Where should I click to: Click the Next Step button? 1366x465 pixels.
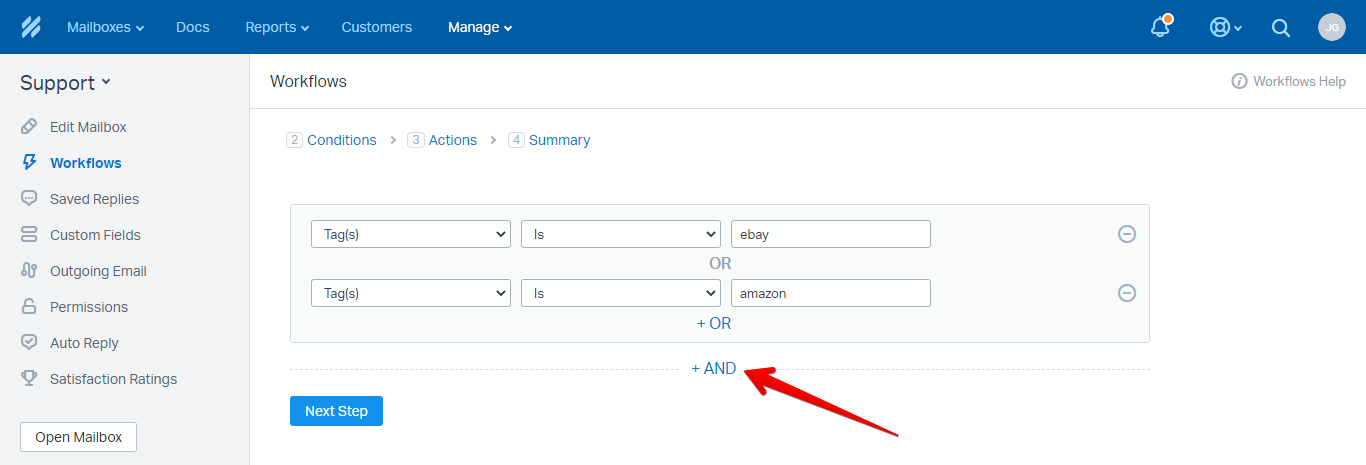point(336,411)
